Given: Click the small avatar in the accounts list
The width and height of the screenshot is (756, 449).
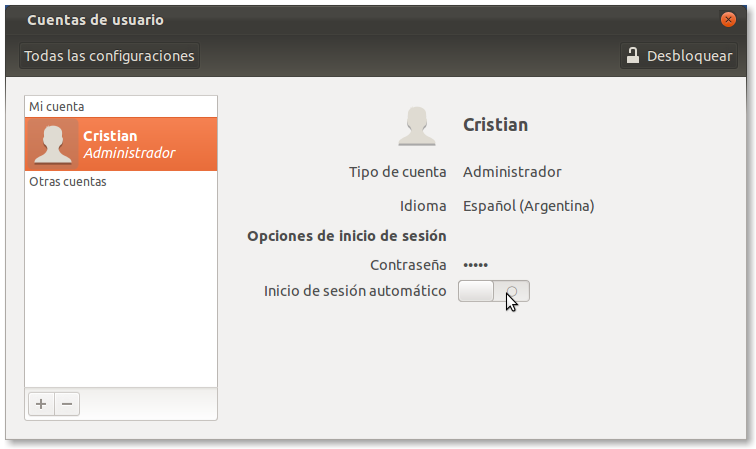Looking at the screenshot, I should point(53,144).
